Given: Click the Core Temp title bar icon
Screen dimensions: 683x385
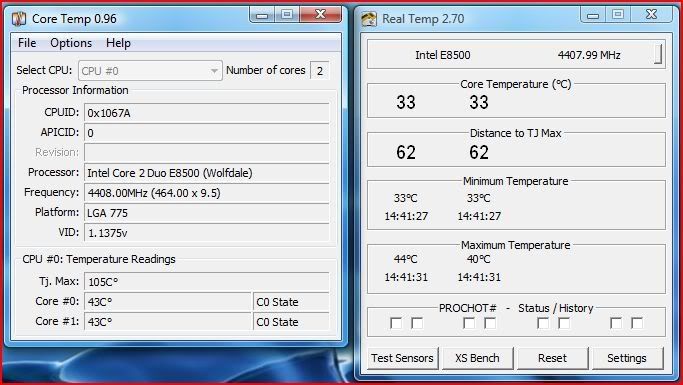Looking at the screenshot, I should (x=19, y=19).
